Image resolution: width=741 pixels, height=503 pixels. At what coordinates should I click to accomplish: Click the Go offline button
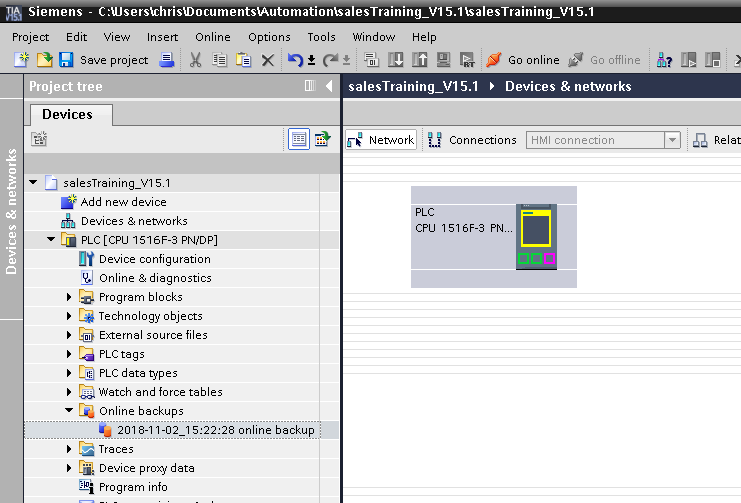604,60
